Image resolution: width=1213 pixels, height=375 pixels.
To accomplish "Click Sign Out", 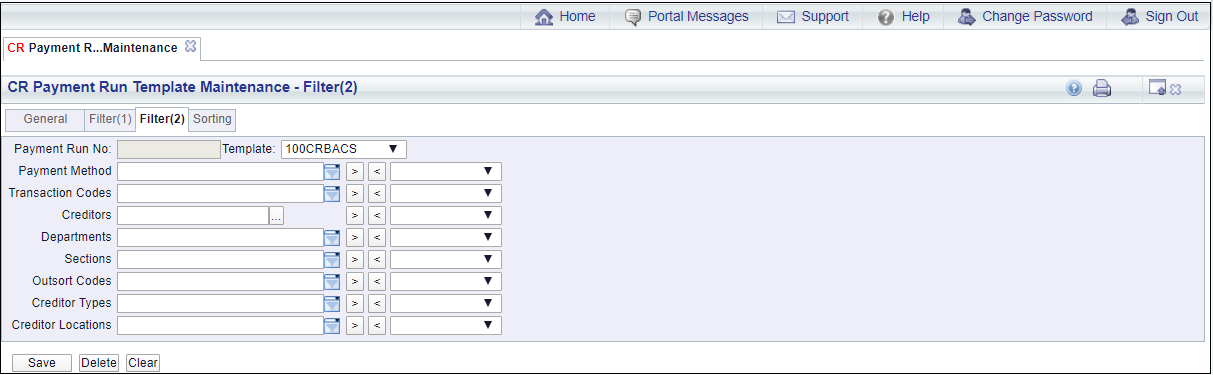I will click(1159, 16).
